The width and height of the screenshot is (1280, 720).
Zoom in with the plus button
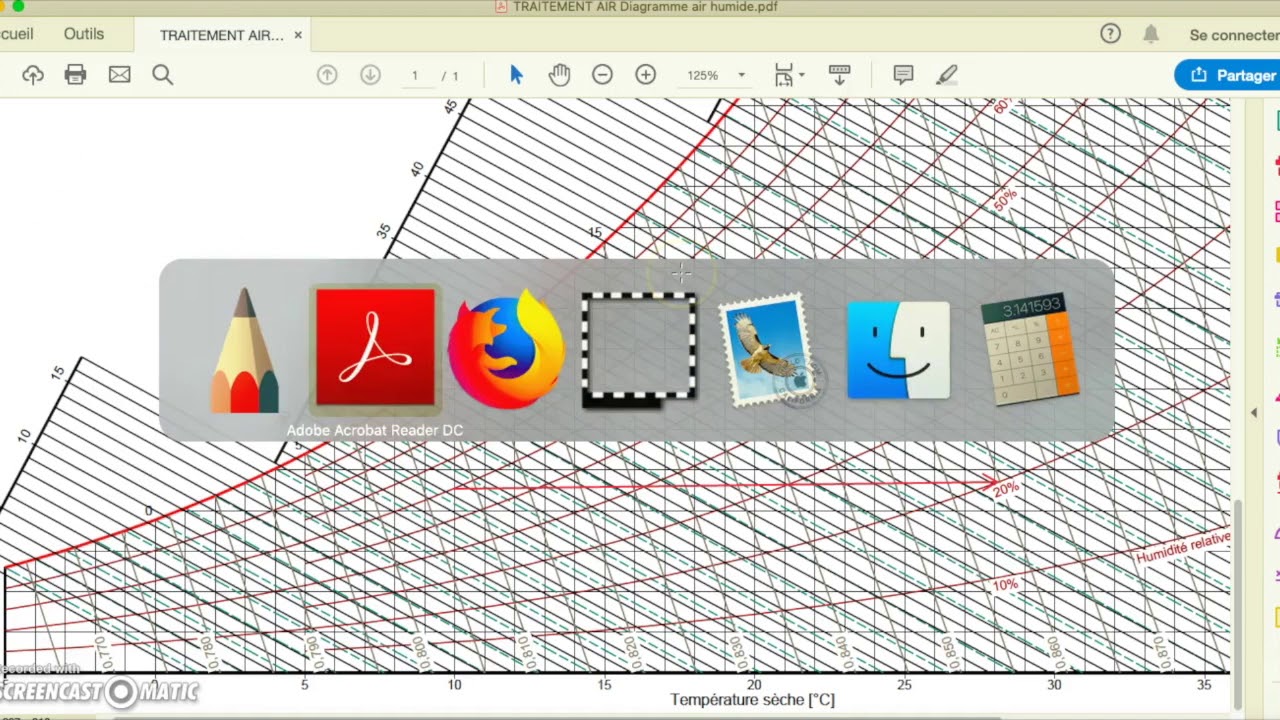645,75
